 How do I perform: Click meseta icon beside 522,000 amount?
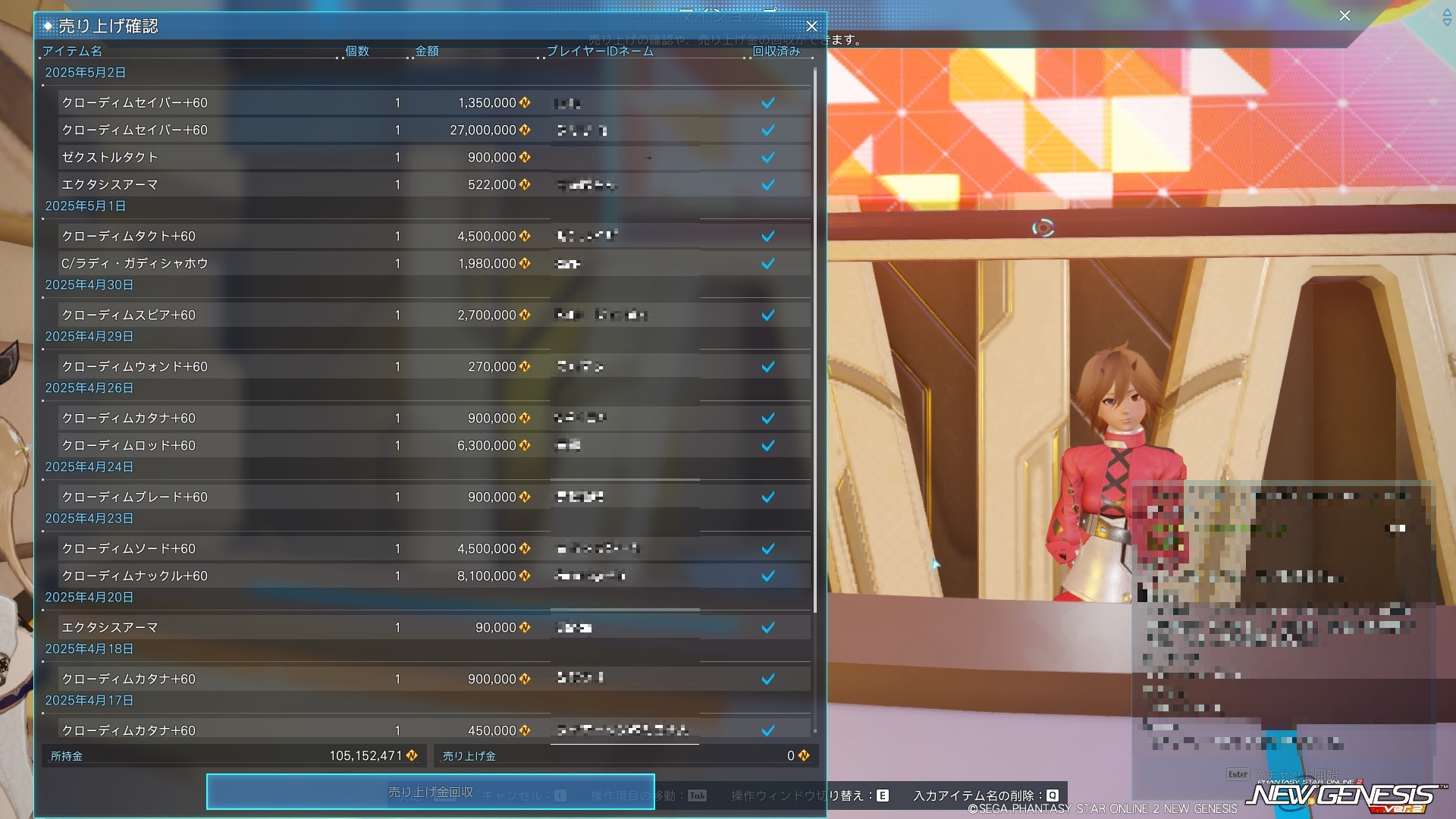pyautogui.click(x=525, y=184)
